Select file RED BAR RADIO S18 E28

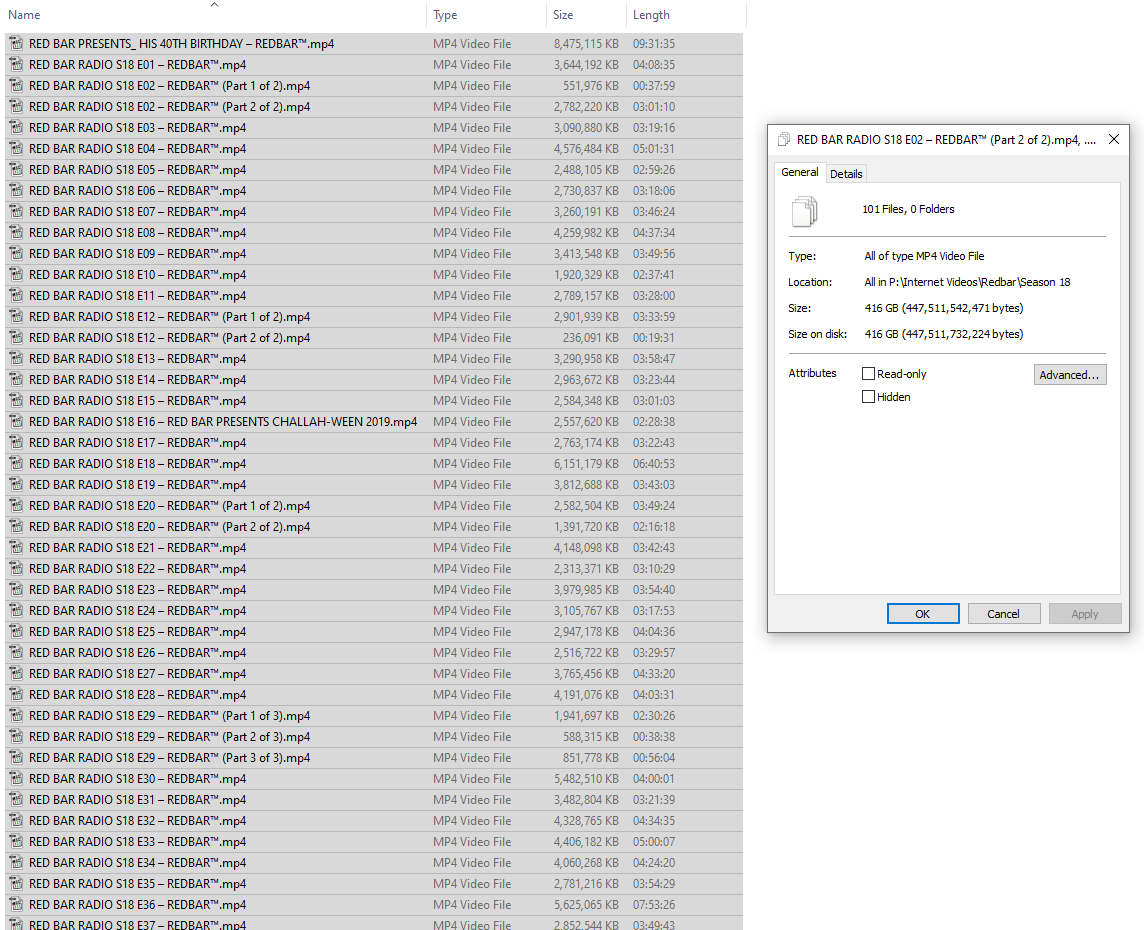pos(374,695)
